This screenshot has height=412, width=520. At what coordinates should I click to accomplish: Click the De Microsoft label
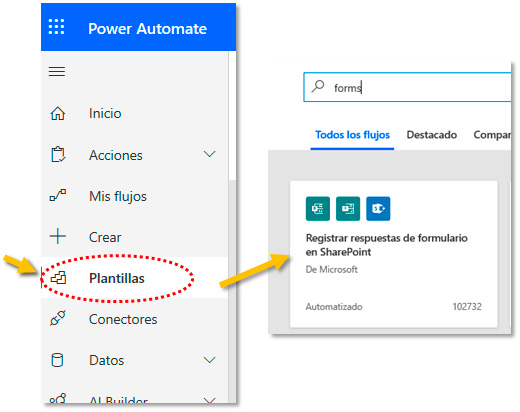point(332,269)
